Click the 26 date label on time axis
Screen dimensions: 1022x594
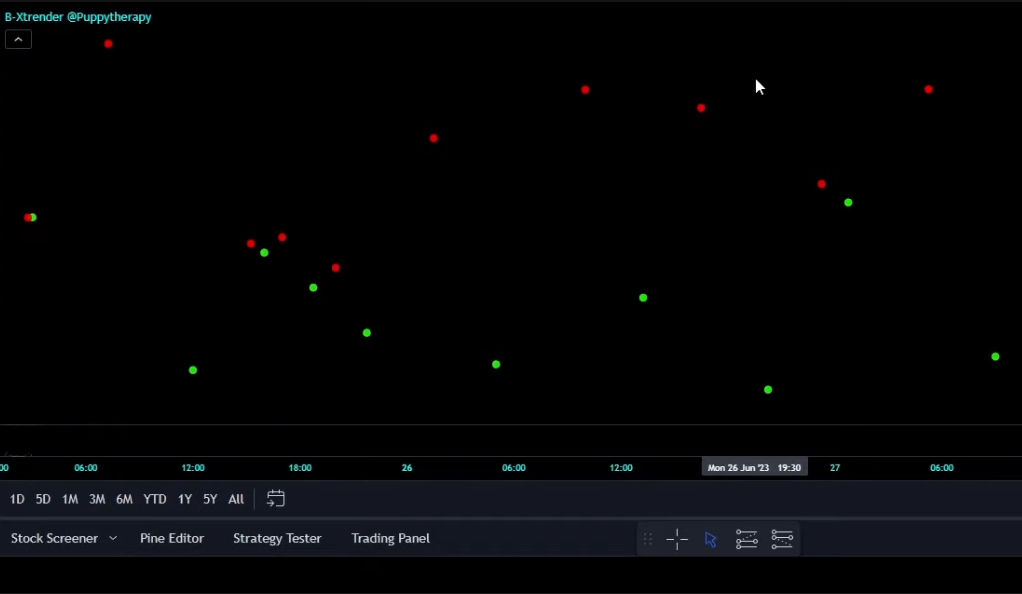[x=407, y=468]
